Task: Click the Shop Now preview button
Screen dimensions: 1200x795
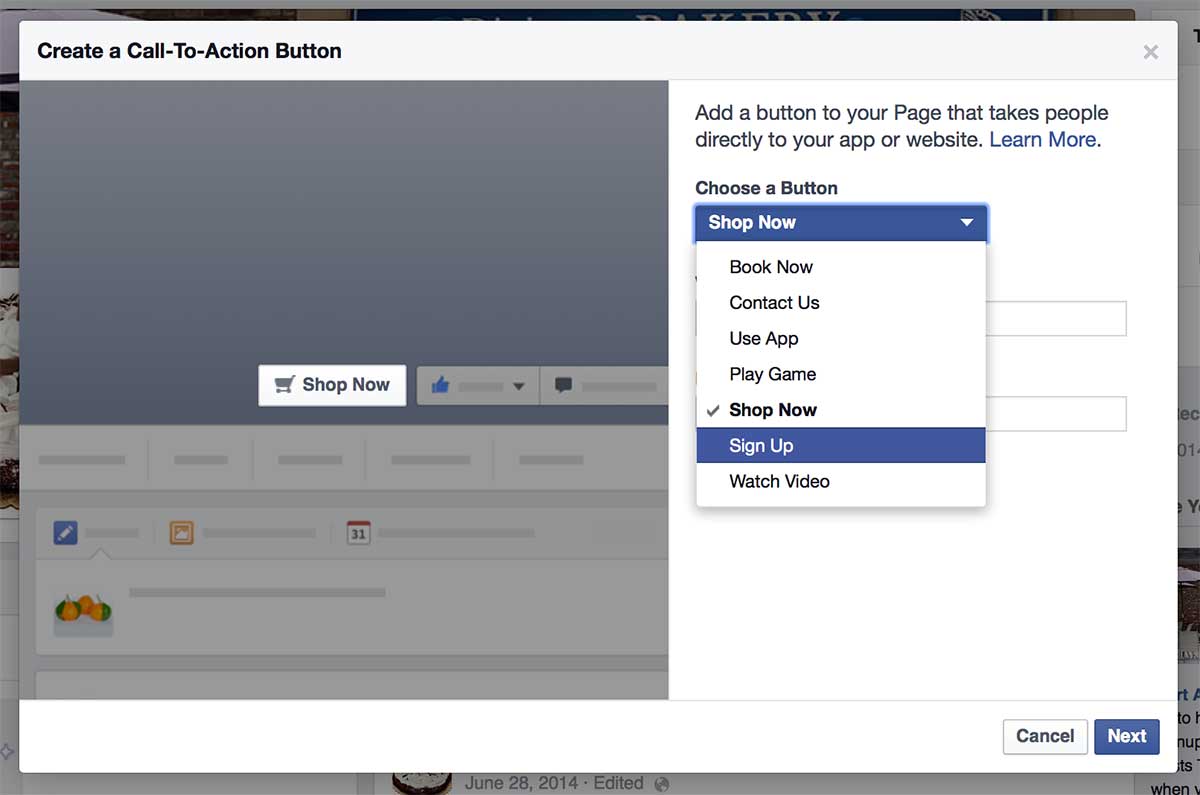Action: pyautogui.click(x=332, y=385)
